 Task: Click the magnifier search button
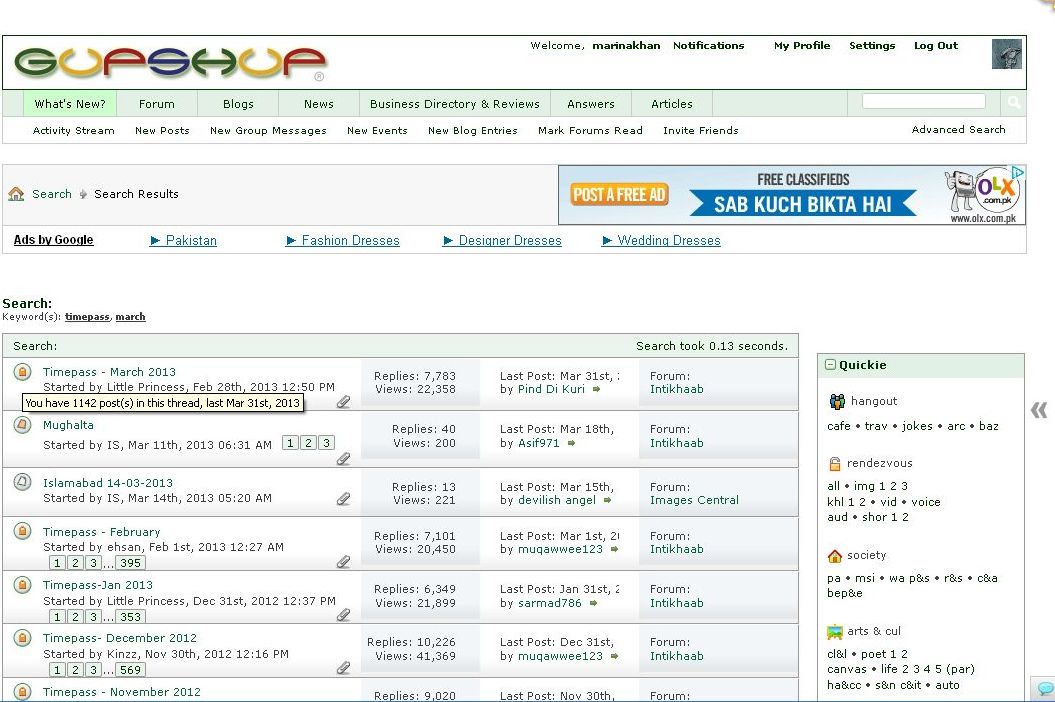pos(1014,103)
